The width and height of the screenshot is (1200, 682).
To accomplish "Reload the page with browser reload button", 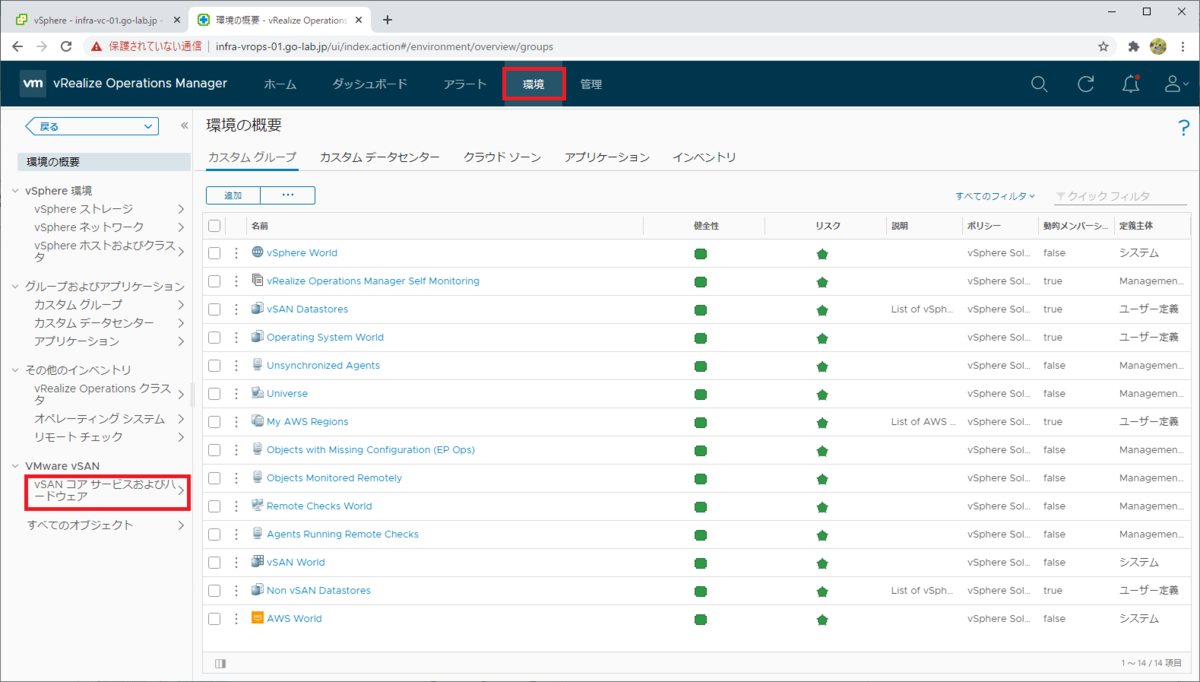I will tap(66, 46).
